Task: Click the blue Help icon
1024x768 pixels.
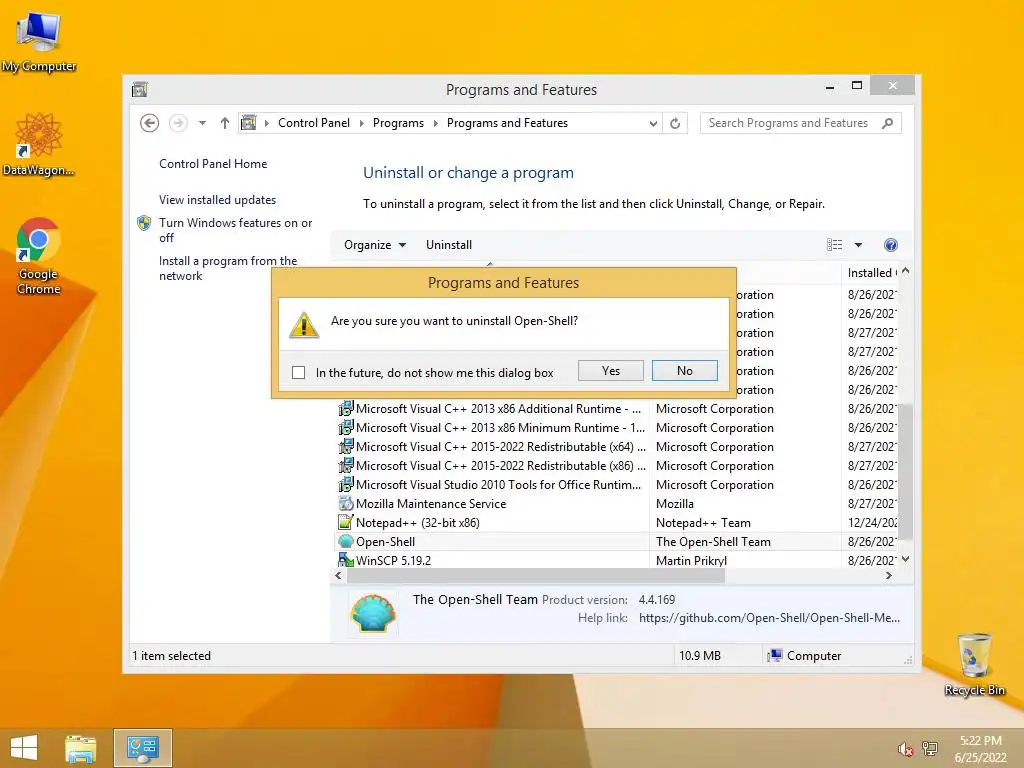Action: click(891, 245)
